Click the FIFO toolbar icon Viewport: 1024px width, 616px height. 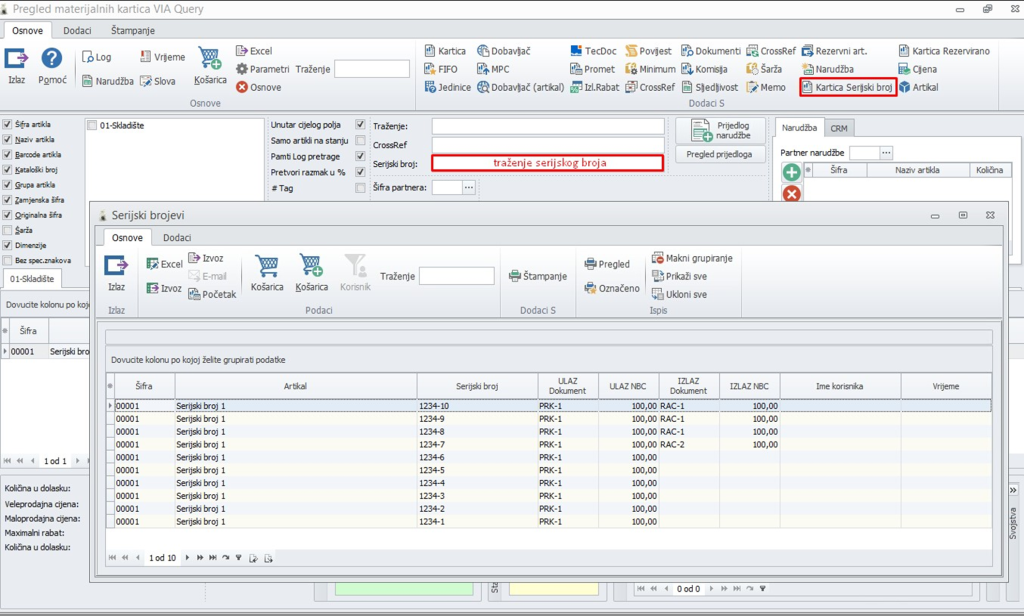429,69
